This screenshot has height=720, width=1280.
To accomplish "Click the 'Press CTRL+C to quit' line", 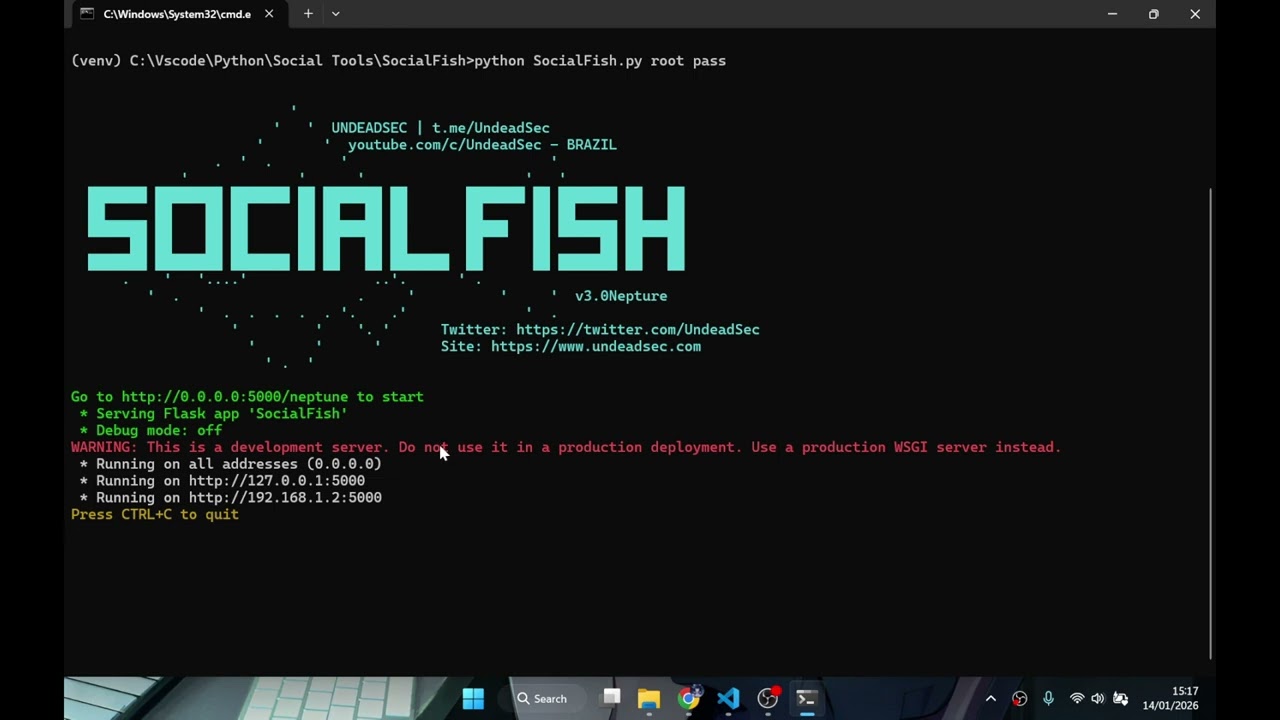I will [x=155, y=514].
